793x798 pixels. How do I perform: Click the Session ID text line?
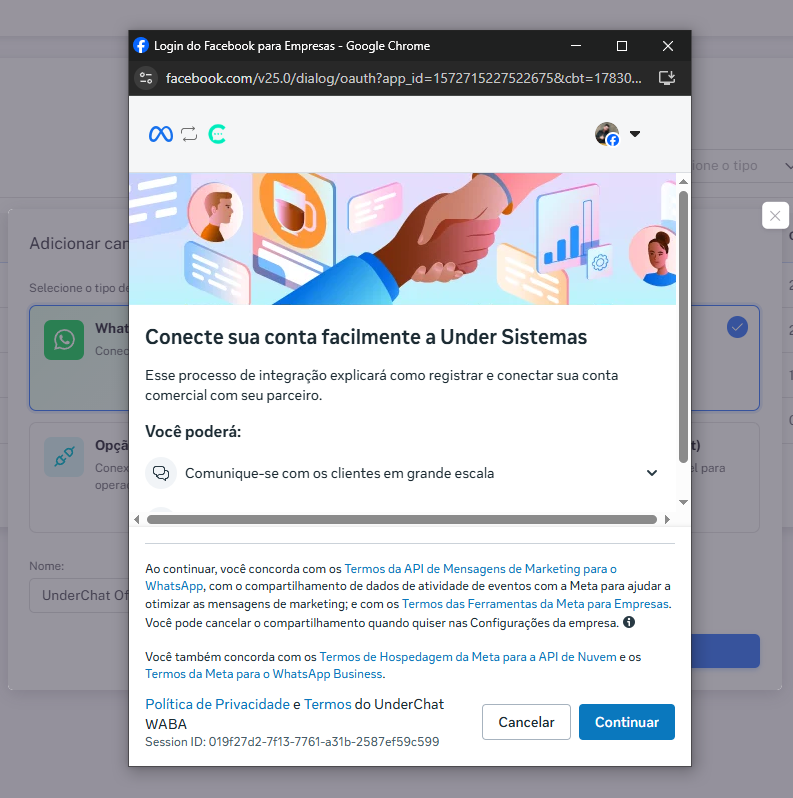coord(292,742)
